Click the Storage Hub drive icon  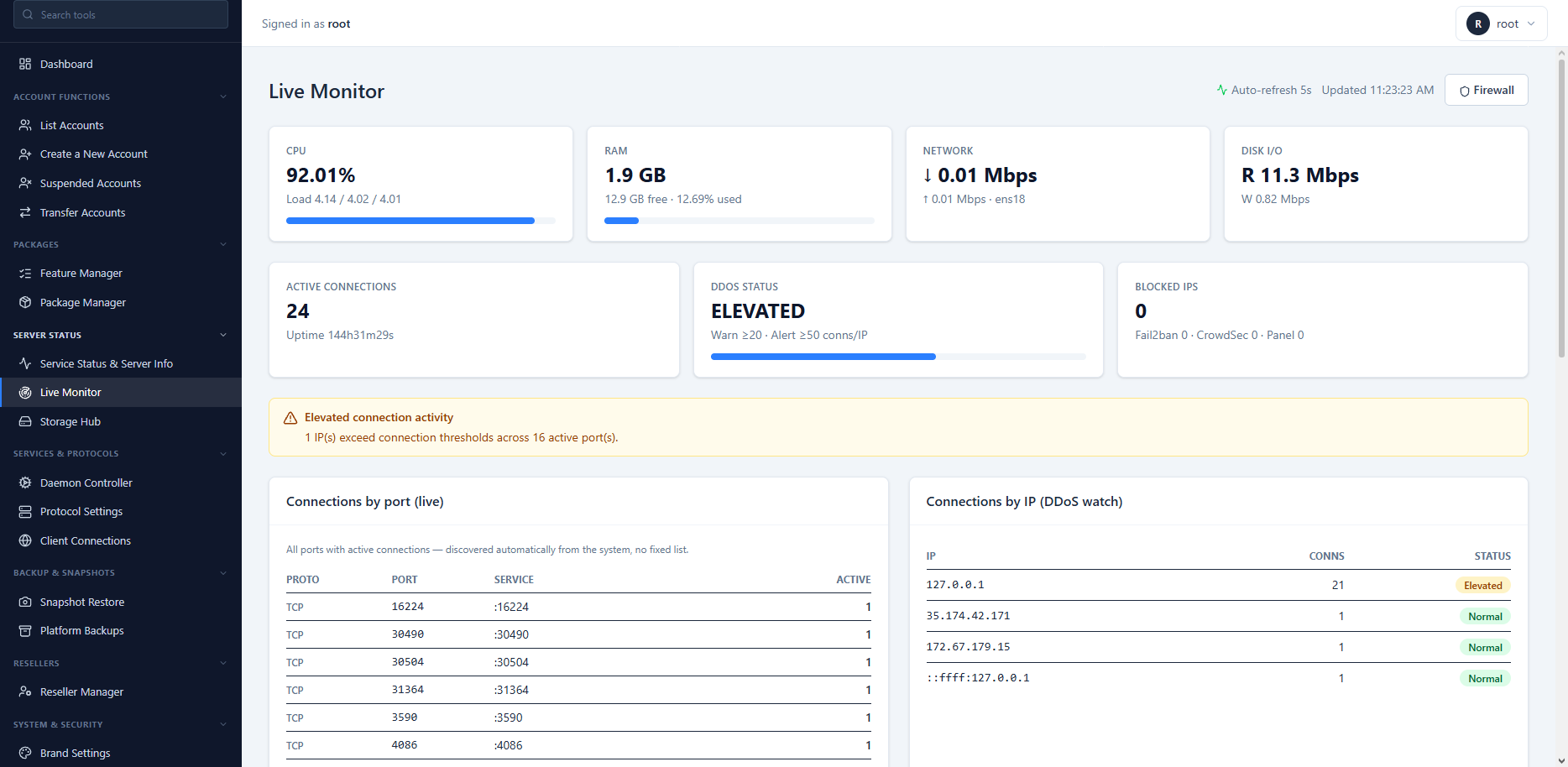25,421
